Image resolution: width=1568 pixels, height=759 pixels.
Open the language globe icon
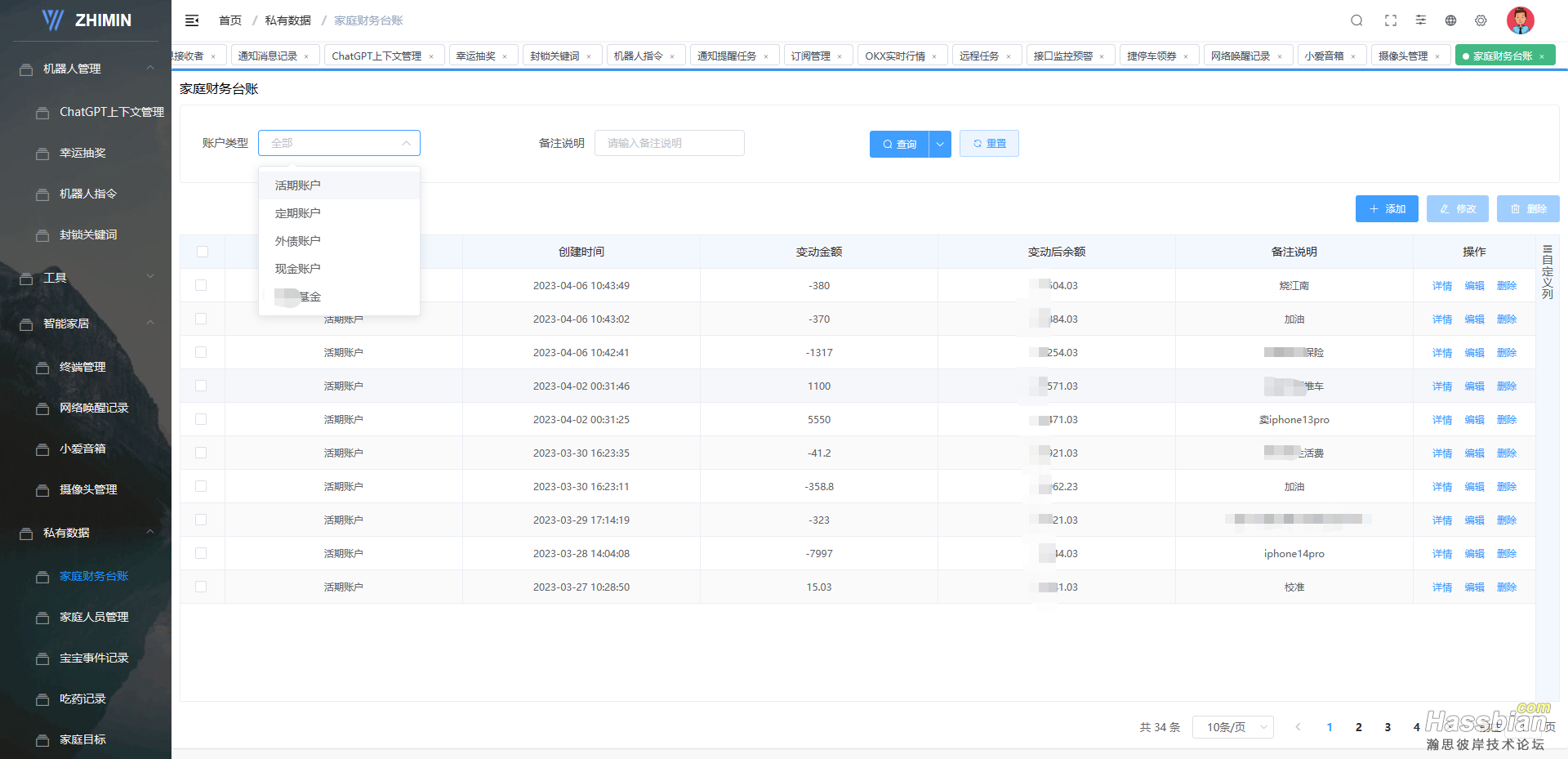[1450, 20]
